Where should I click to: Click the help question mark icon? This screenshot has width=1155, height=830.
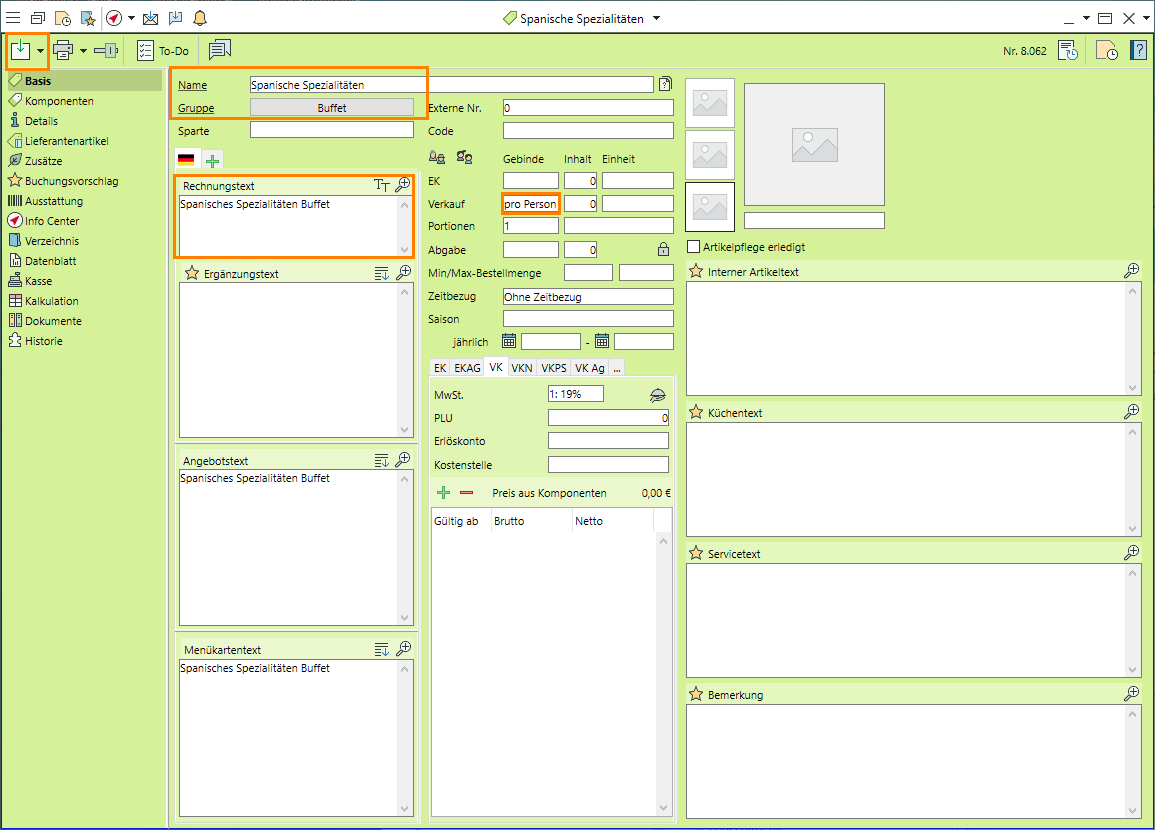coord(1138,50)
